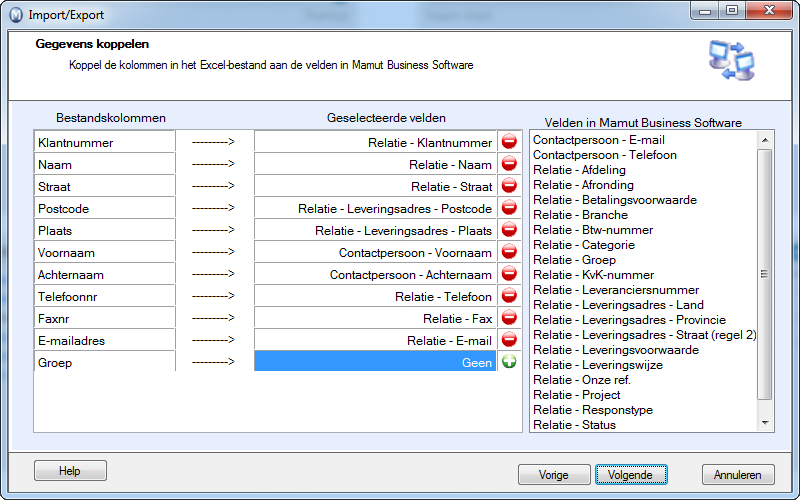This screenshot has width=800, height=500.
Task: Select Relatie - KvK-nummer list entry
Action: (593, 275)
